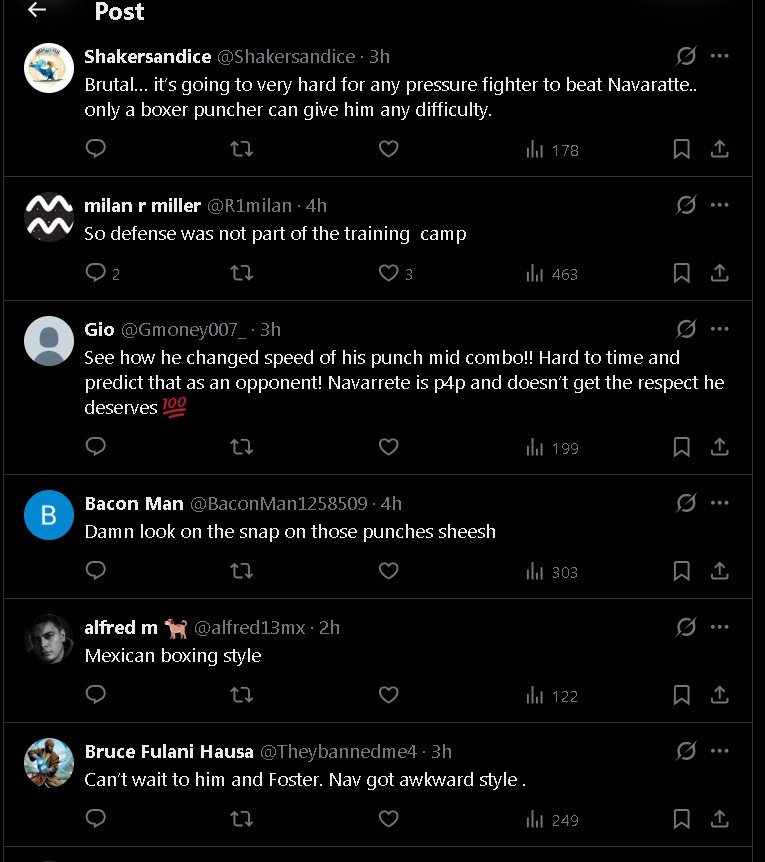
Task: Expand three-dot menu on alfred m's post
Action: (x=720, y=627)
